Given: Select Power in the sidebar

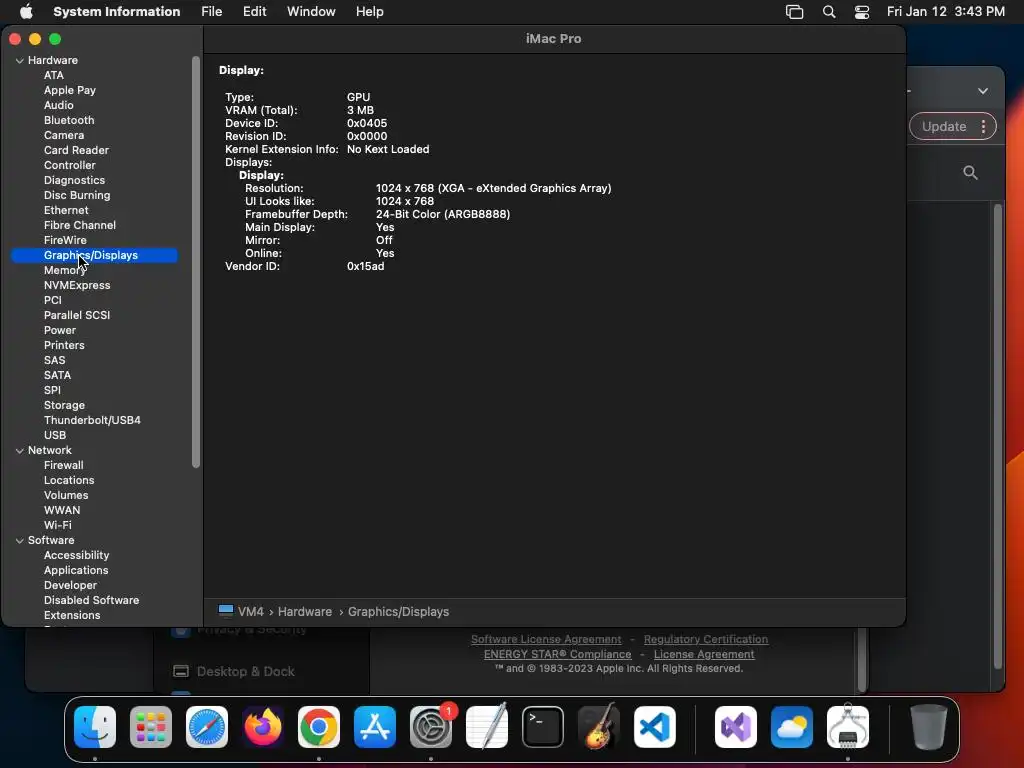Looking at the screenshot, I should [x=59, y=330].
